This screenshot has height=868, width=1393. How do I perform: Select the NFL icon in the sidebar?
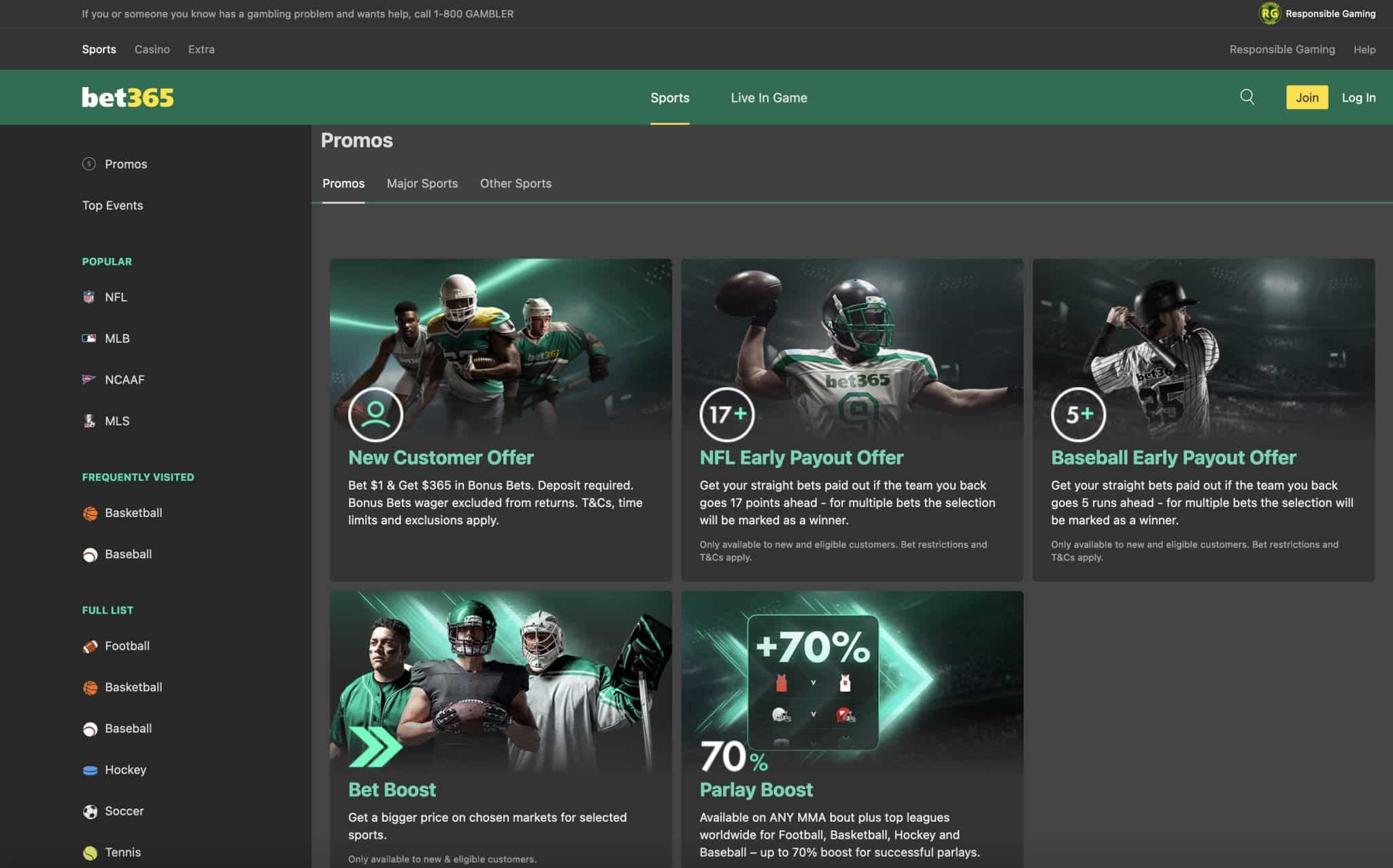pos(89,297)
